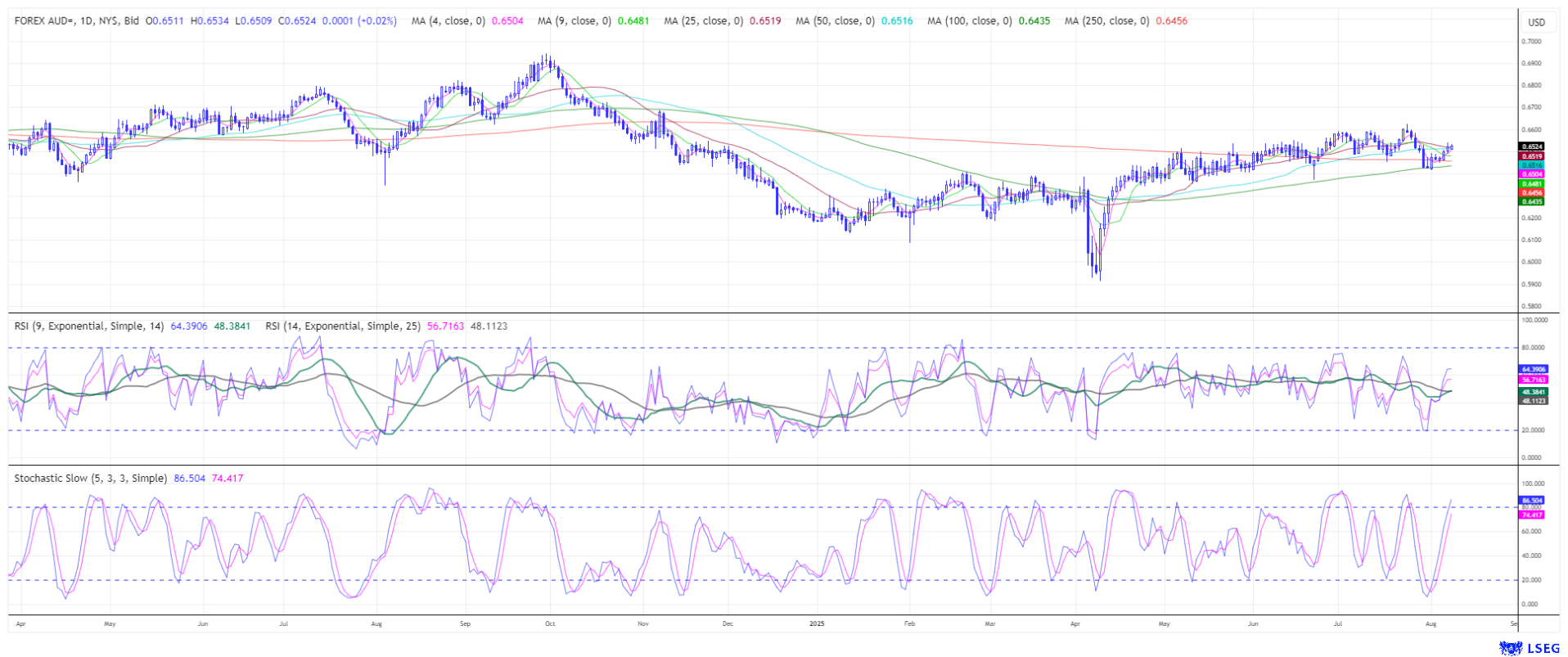Click the MA (4, close, 0) legend

(x=448, y=21)
